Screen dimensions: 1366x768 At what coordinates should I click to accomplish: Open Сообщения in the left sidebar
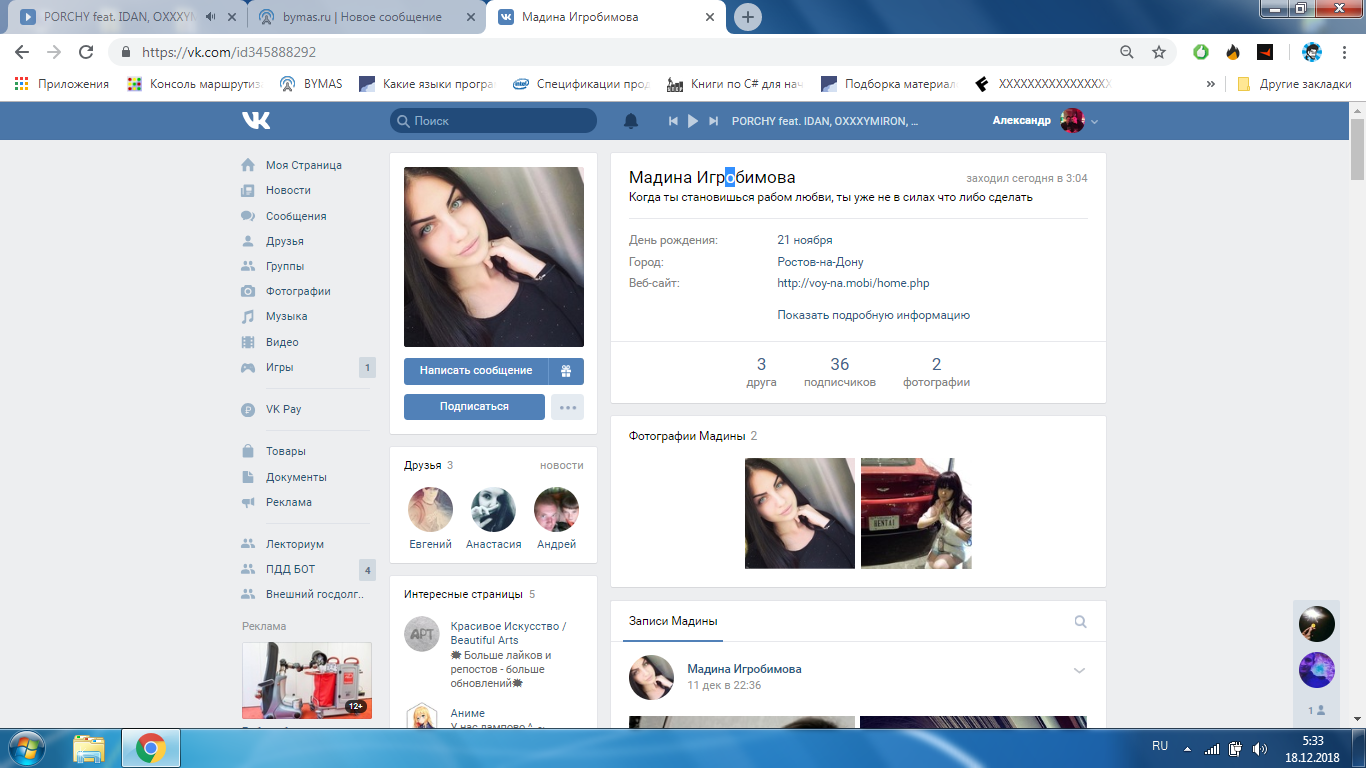295,216
